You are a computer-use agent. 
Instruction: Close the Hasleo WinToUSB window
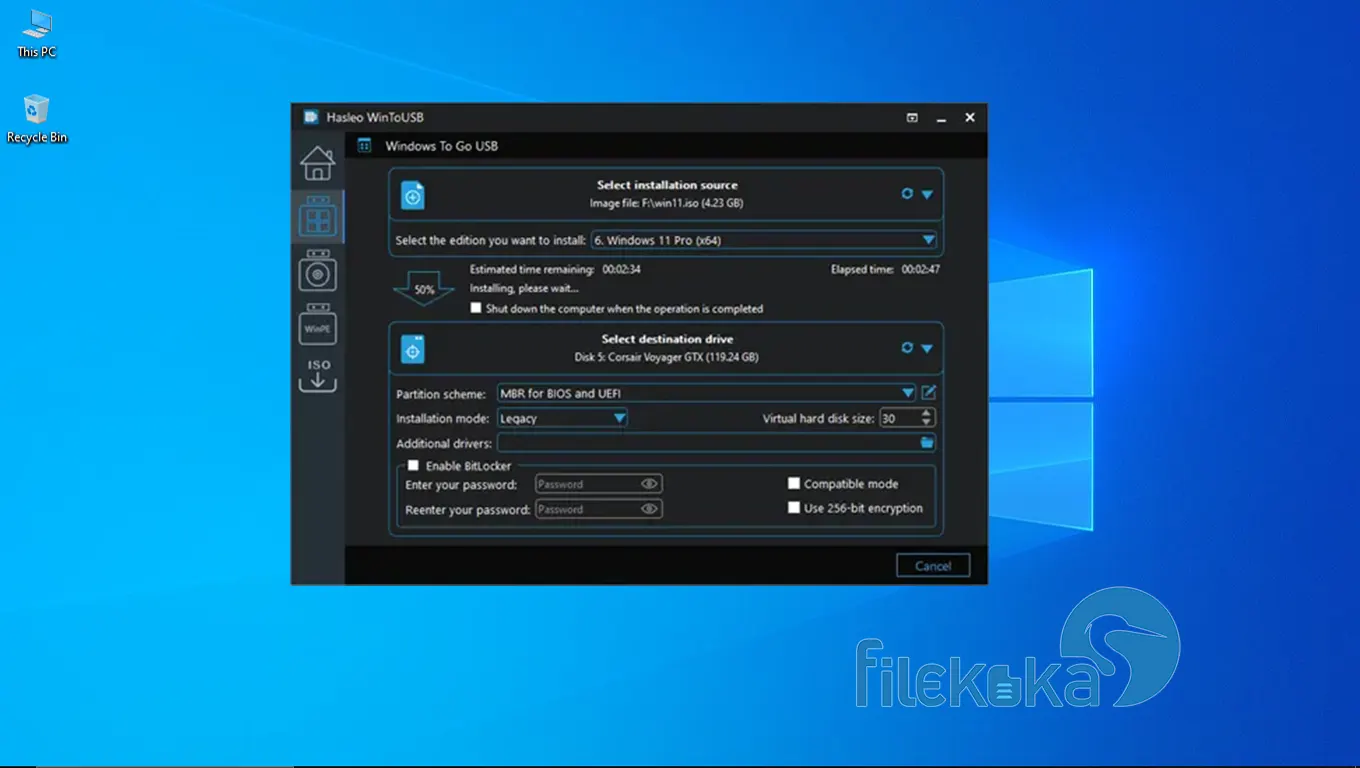point(969,118)
